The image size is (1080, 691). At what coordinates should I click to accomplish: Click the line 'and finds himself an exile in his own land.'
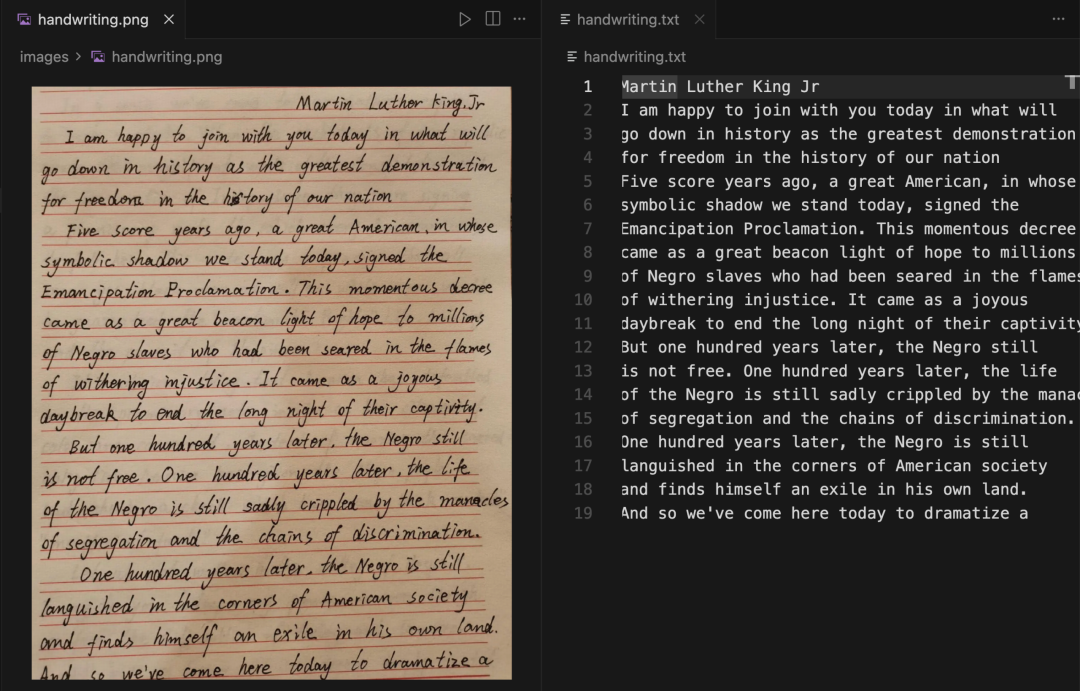[x=824, y=489]
